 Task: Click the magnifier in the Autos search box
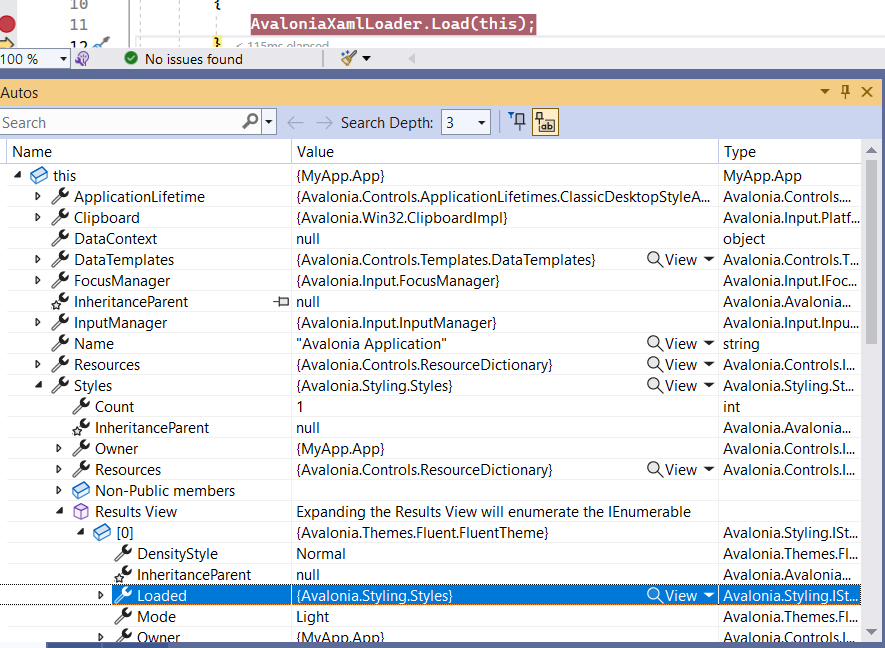(x=250, y=121)
